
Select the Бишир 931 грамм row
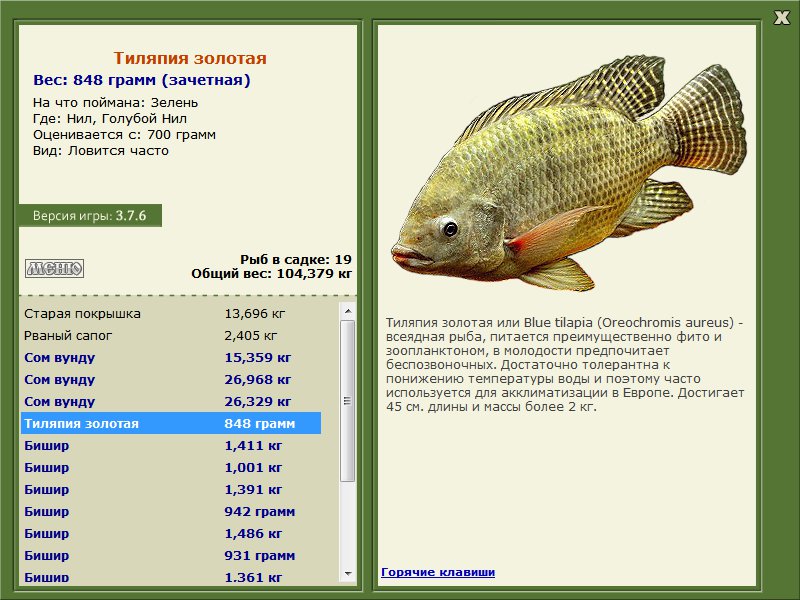pyautogui.click(x=171, y=555)
